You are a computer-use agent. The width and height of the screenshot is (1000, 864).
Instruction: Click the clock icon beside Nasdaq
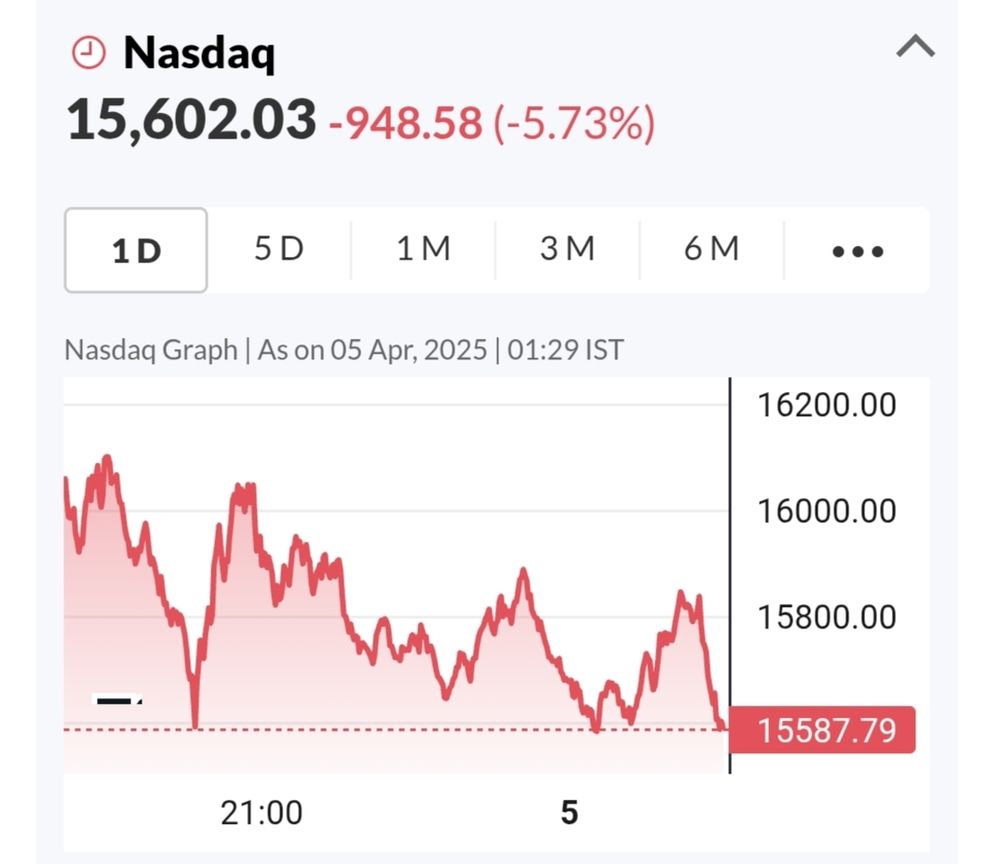pyautogui.click(x=89, y=53)
